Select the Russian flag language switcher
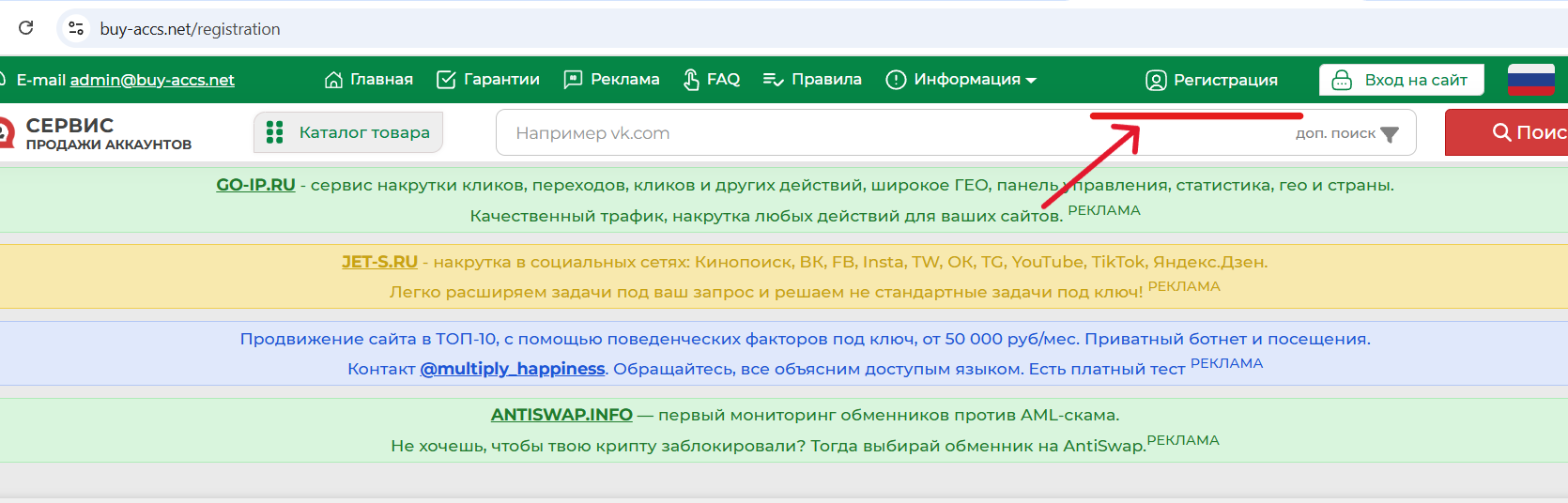1568x503 pixels. [1530, 80]
